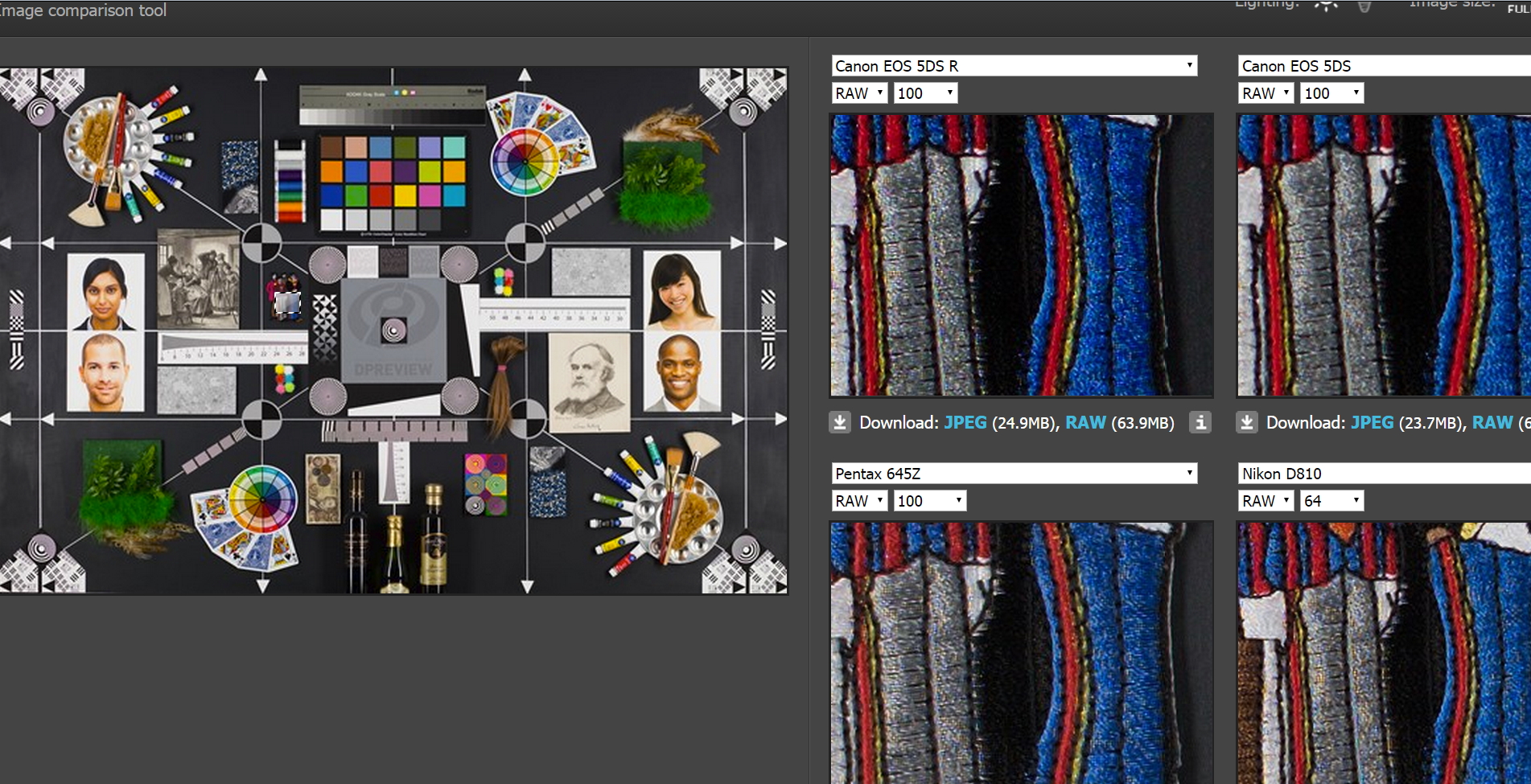Screen dimensions: 1531x784
Task: Download the 23.7MB JPEG for Canon 5DS
Action: tap(1372, 423)
